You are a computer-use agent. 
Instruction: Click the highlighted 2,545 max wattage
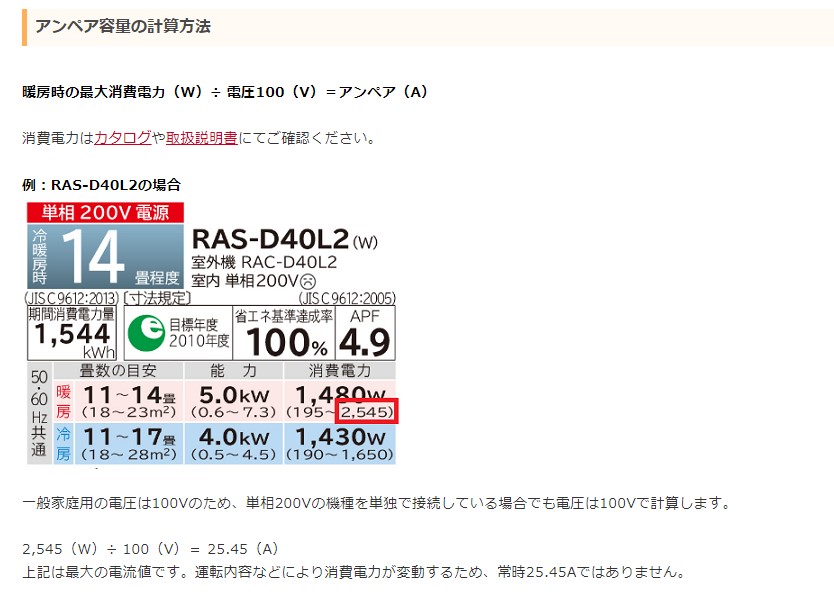point(366,412)
